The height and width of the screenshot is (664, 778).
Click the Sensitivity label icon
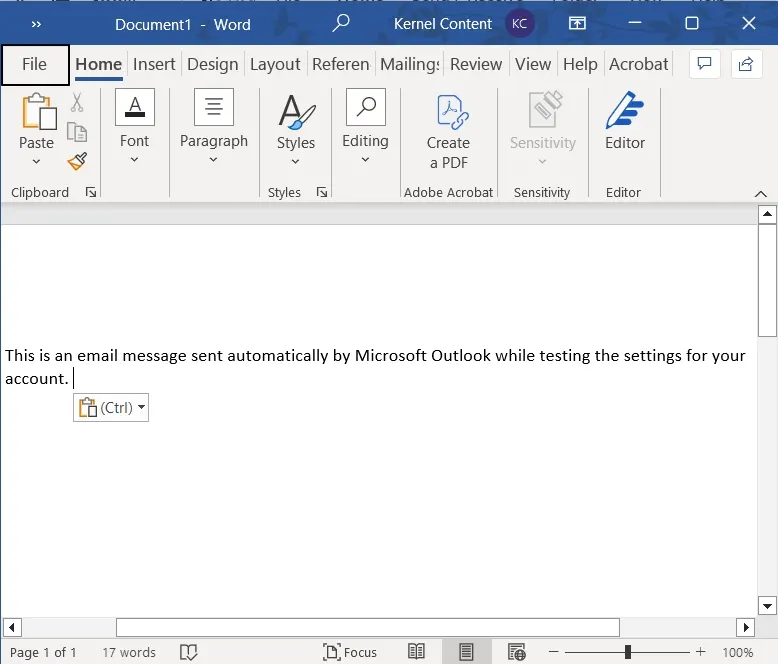(x=545, y=109)
